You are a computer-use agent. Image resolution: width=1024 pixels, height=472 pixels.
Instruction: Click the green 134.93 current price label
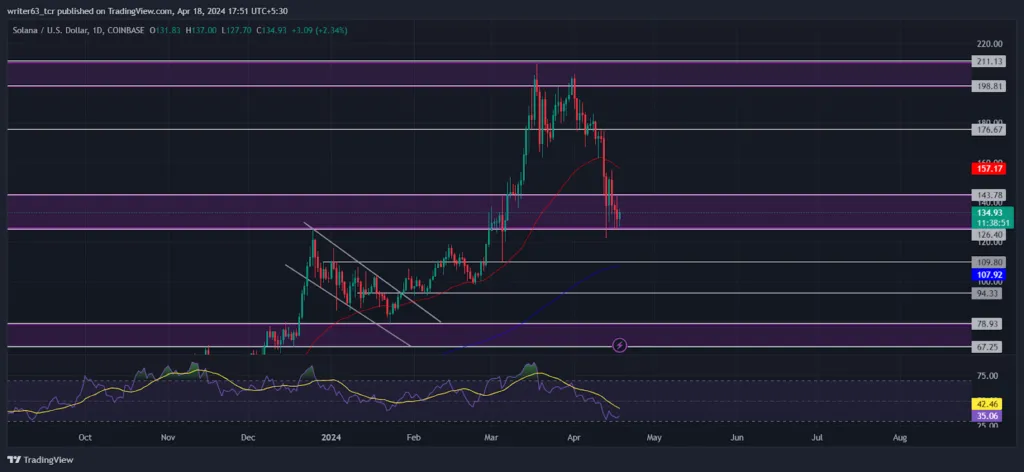tap(992, 217)
